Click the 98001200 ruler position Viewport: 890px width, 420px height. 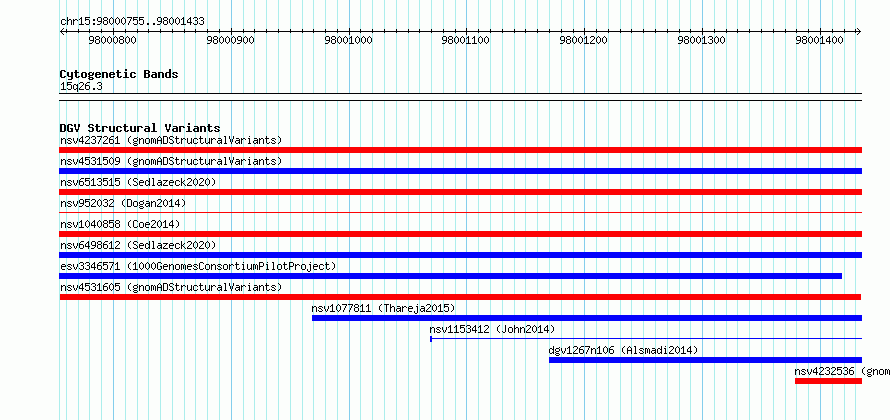(x=585, y=40)
